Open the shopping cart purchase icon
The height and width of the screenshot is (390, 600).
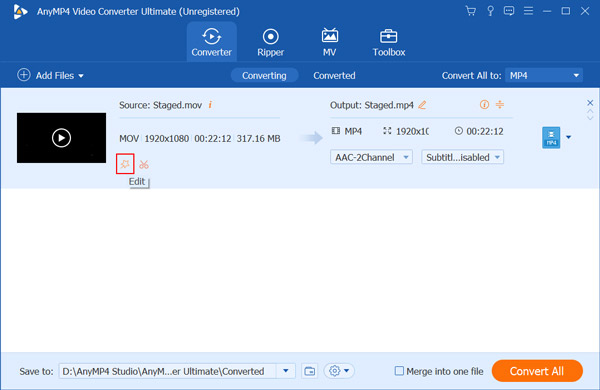tap(471, 11)
